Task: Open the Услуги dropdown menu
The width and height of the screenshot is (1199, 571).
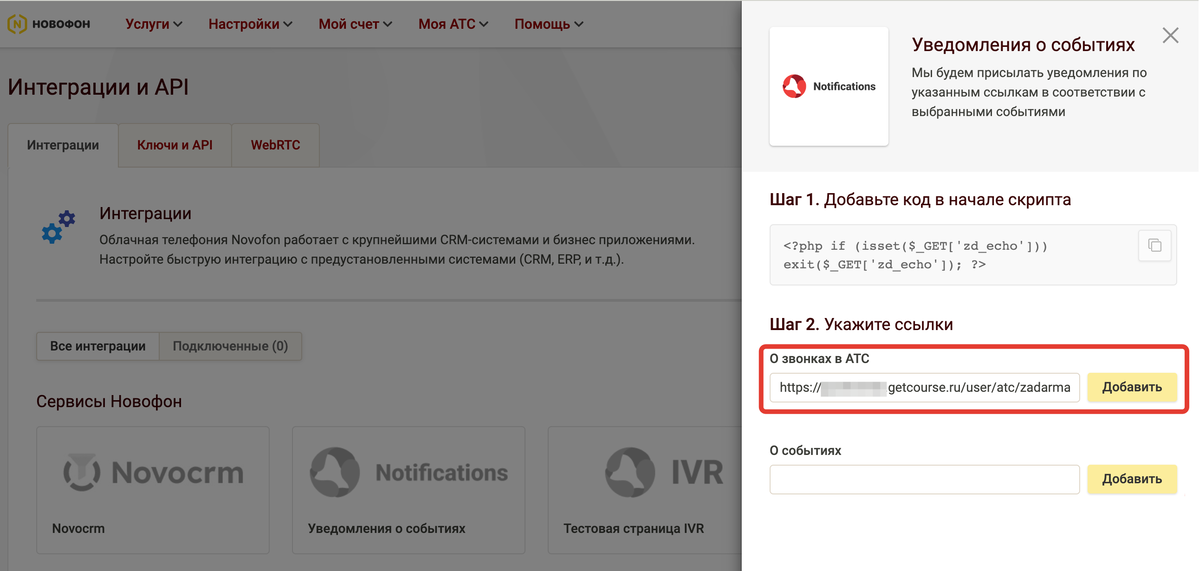Action: 154,24
